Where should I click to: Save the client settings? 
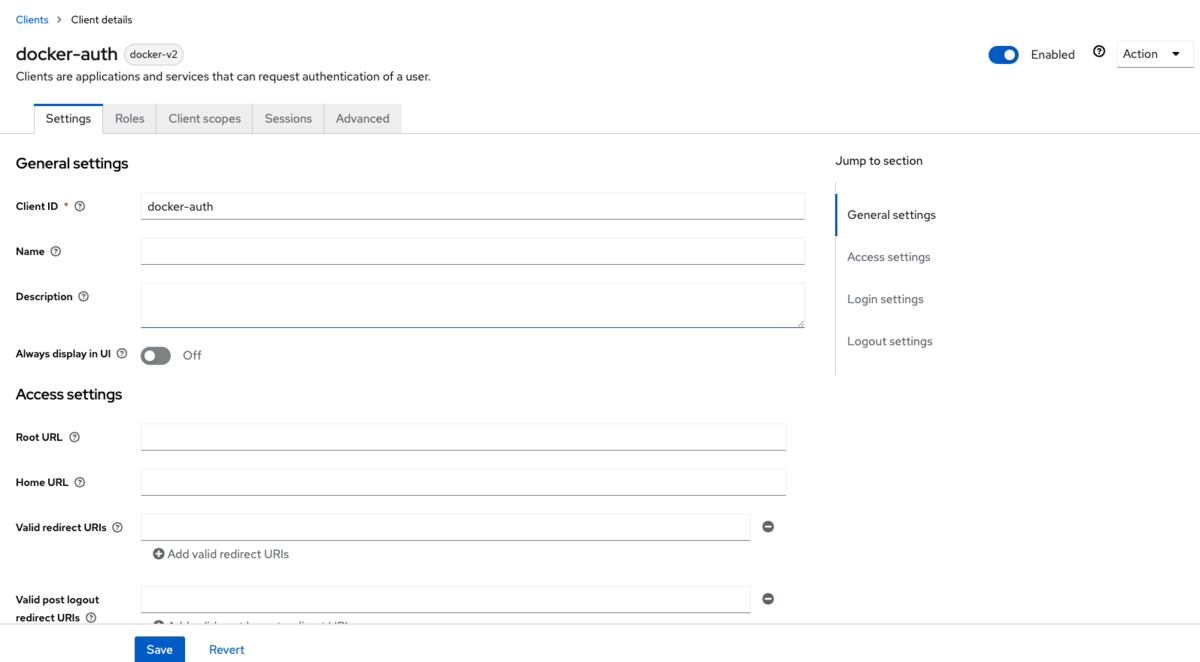(x=159, y=649)
